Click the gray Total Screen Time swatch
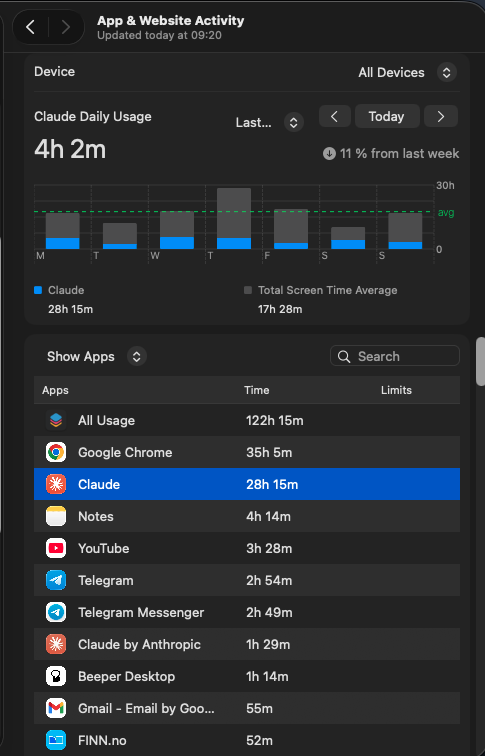The image size is (485, 756). (248, 290)
